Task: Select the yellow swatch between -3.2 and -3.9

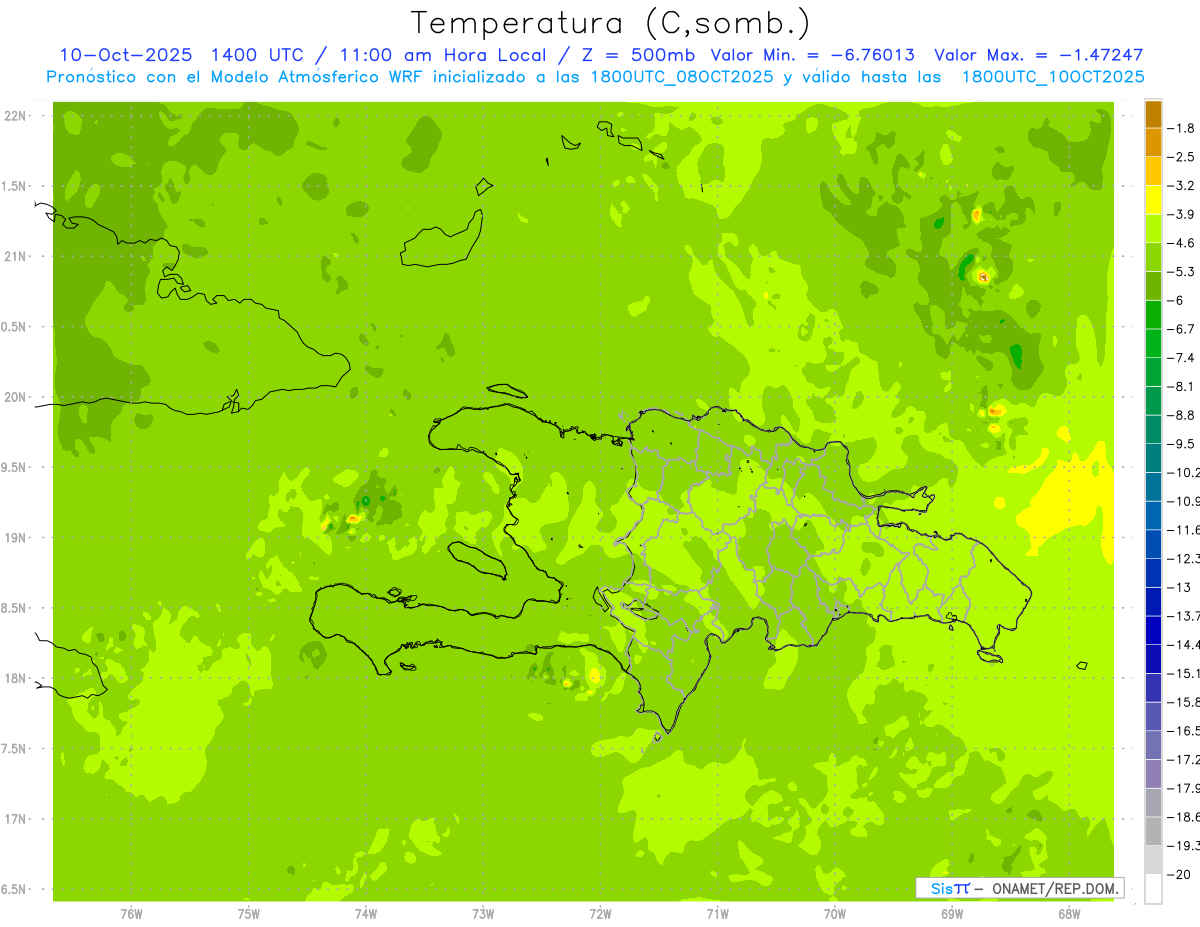Action: point(1153,200)
